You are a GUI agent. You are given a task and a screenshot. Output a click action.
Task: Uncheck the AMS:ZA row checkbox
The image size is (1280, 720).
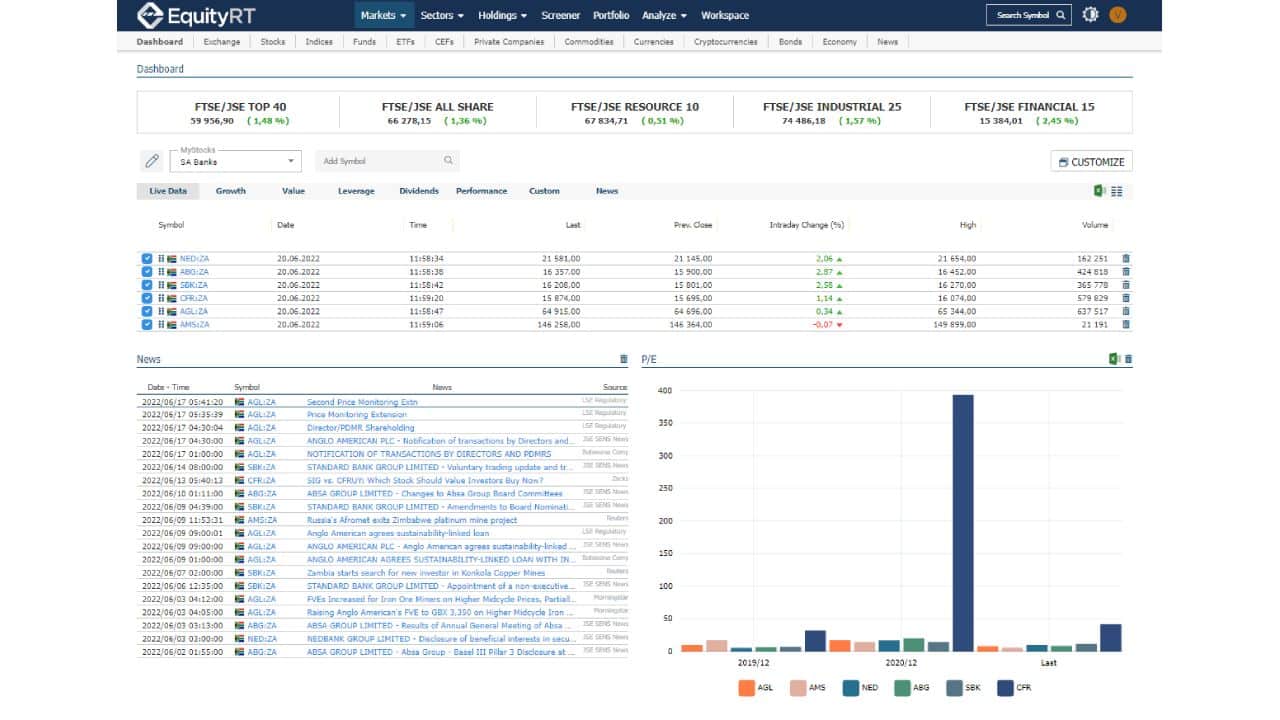pyautogui.click(x=147, y=324)
